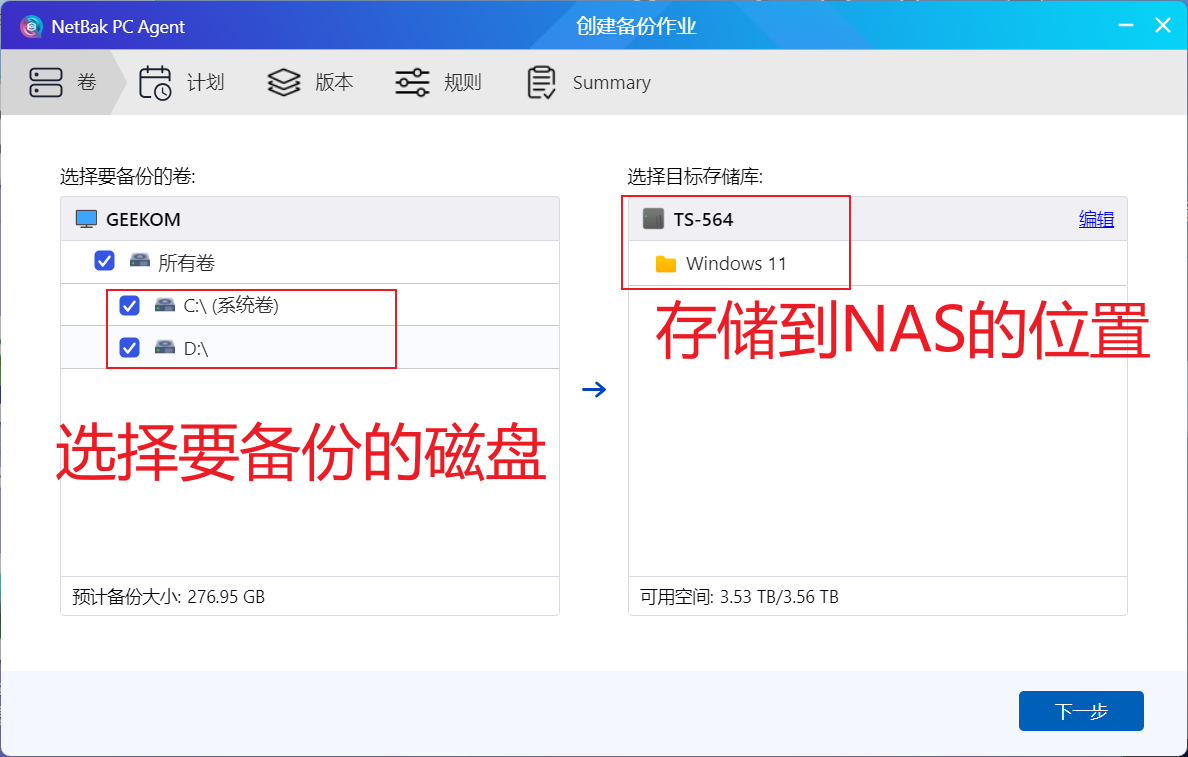Click the GEEKOM computer monitor icon
Screen dimensions: 1188x757
click(86, 218)
